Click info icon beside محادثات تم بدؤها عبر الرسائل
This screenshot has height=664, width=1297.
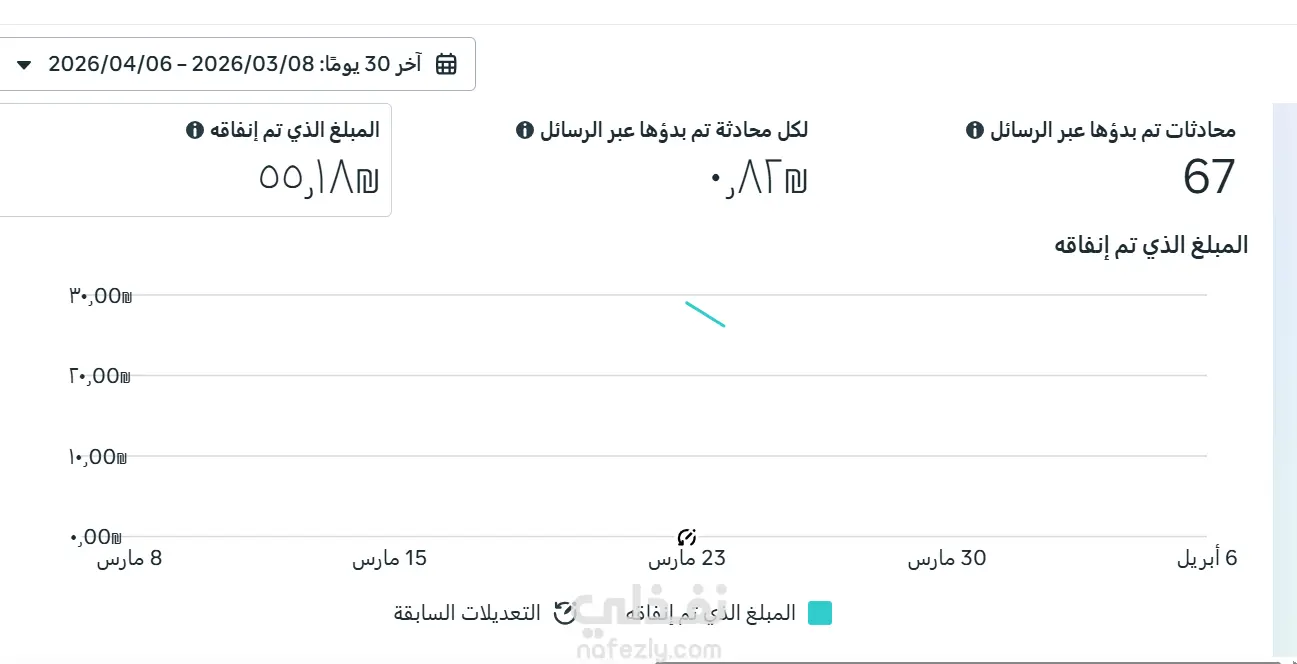(975, 130)
